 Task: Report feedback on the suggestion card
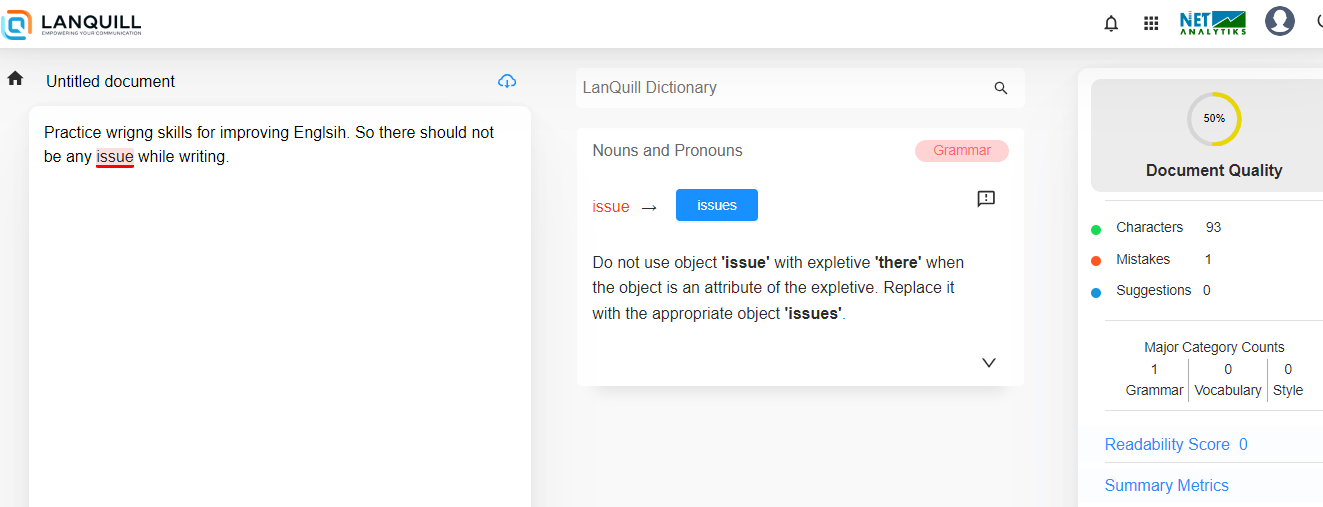pos(986,199)
